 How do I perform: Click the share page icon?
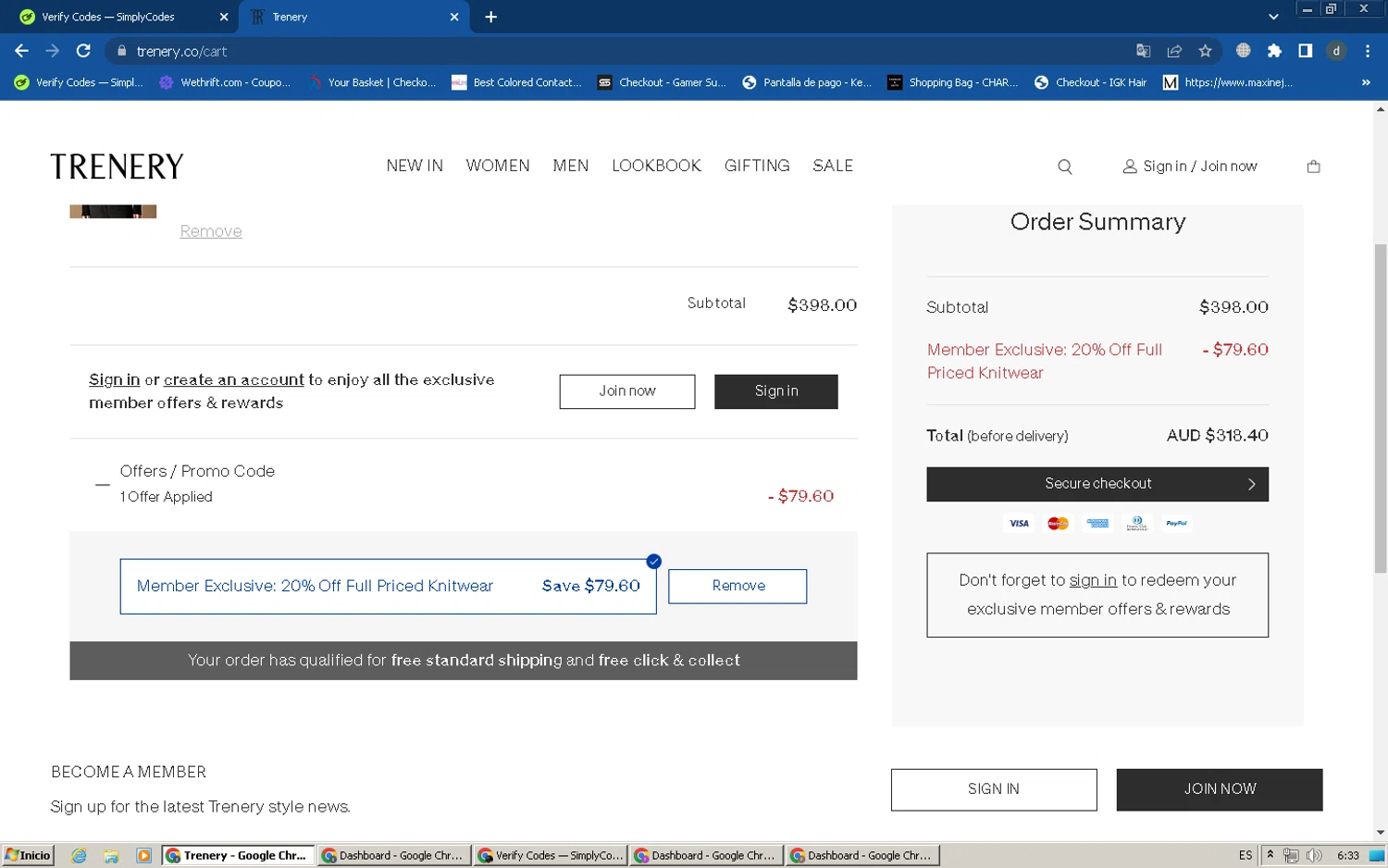click(x=1174, y=51)
